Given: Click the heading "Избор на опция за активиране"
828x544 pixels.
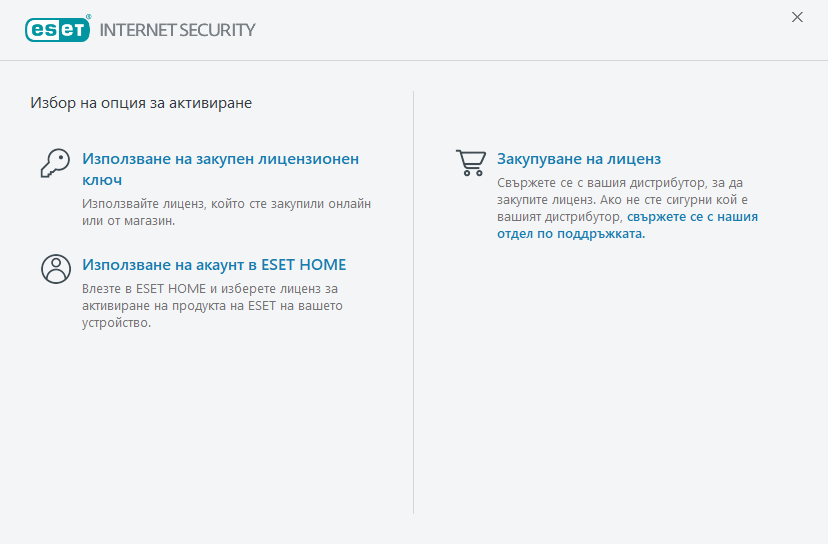Looking at the screenshot, I should tap(140, 102).
